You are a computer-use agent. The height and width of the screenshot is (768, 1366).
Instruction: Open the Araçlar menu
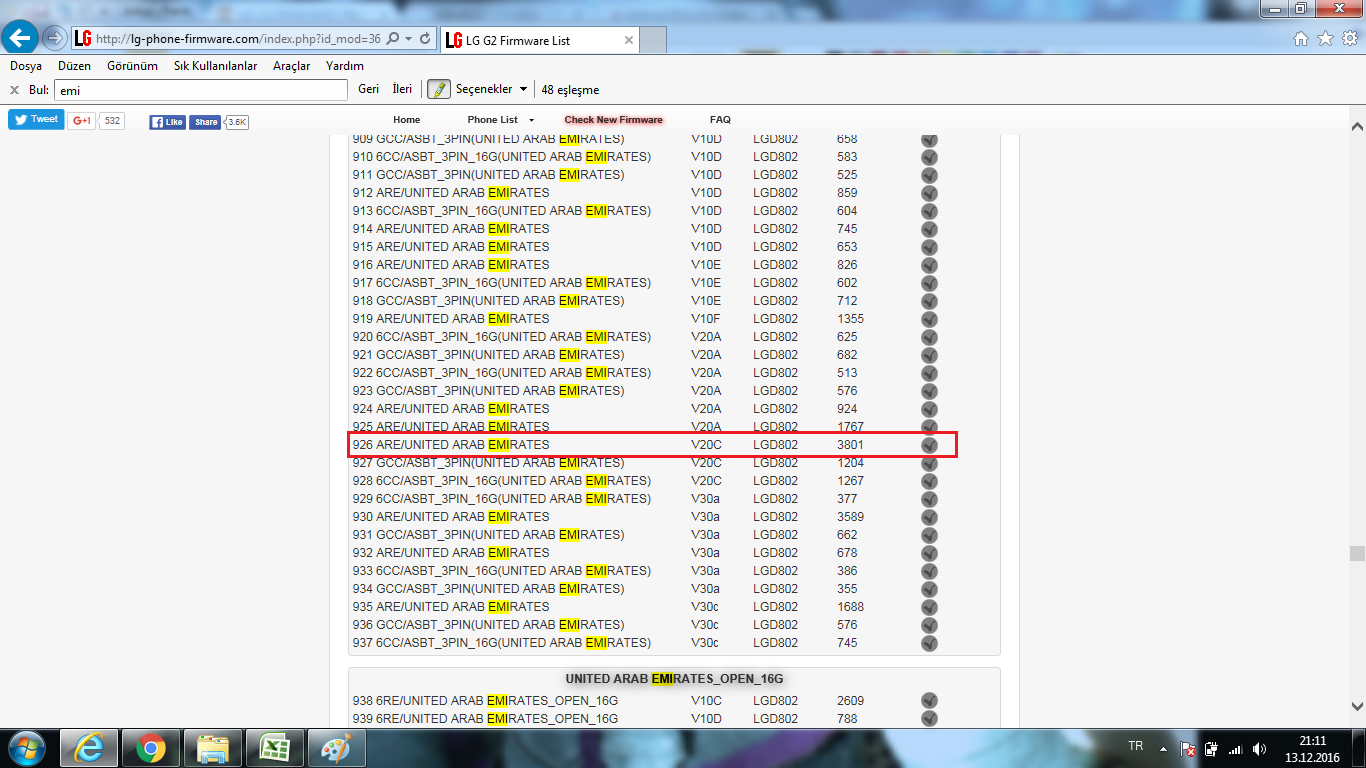[x=292, y=66]
